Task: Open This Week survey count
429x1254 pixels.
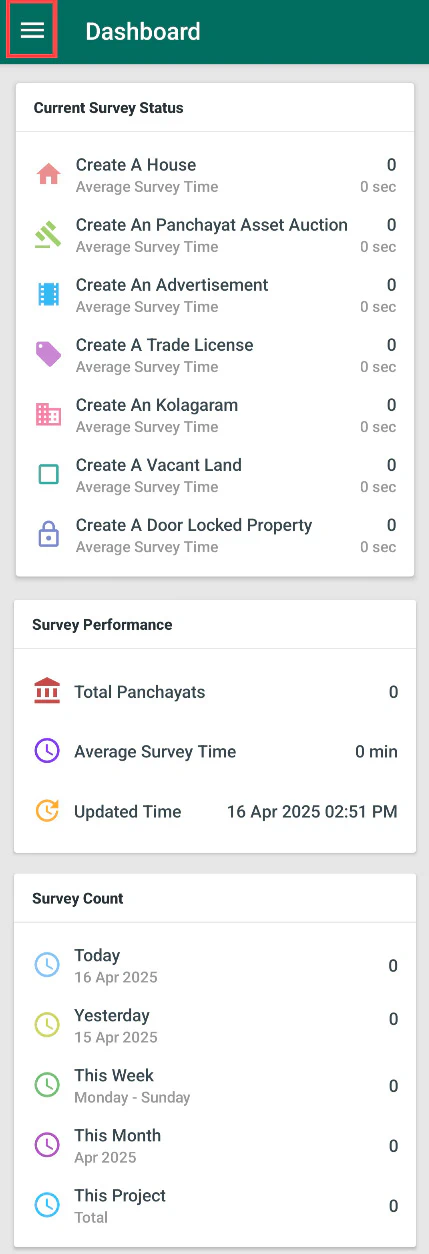Action: point(215,1086)
